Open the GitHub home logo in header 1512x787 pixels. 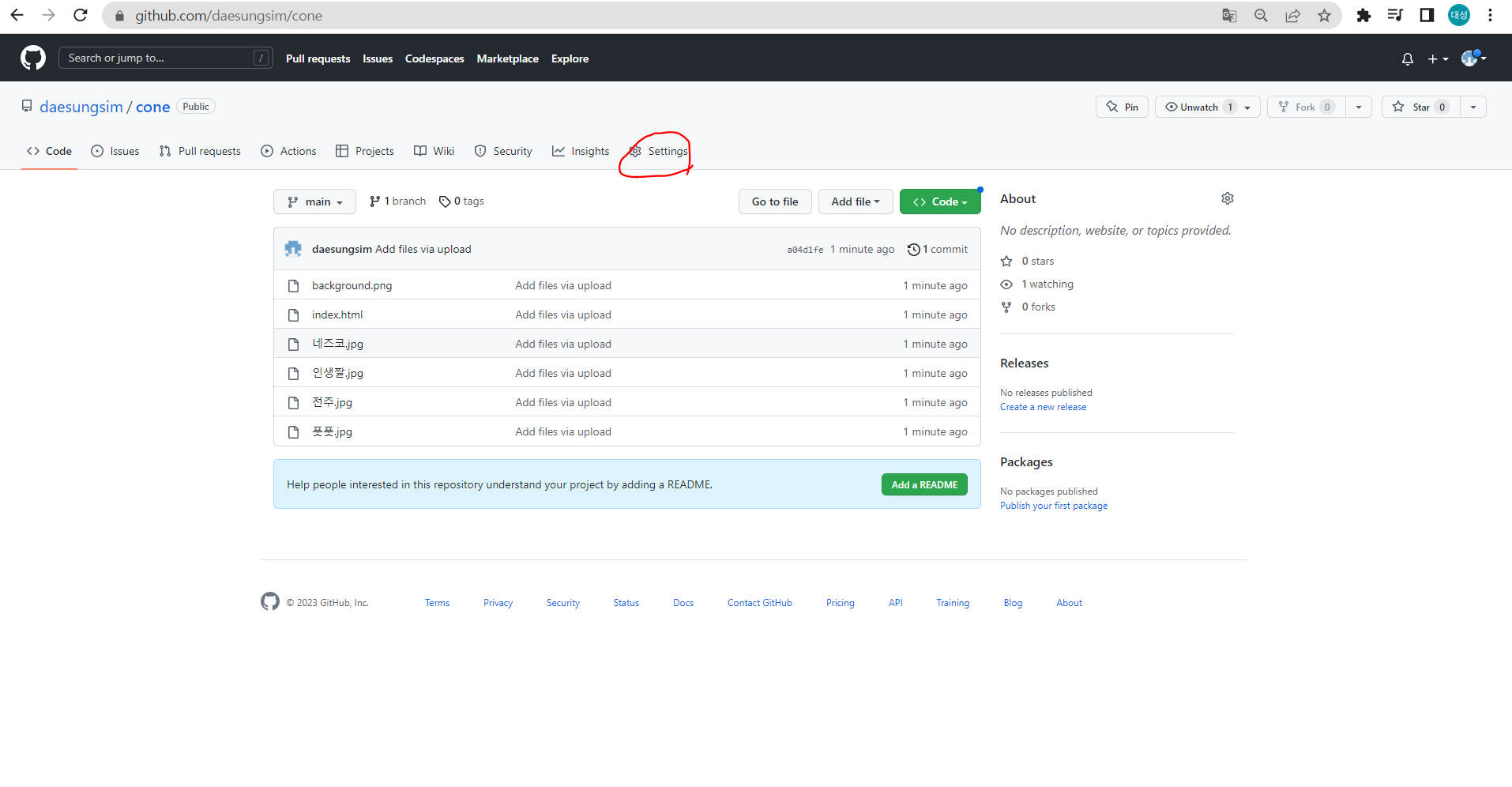pos(32,58)
